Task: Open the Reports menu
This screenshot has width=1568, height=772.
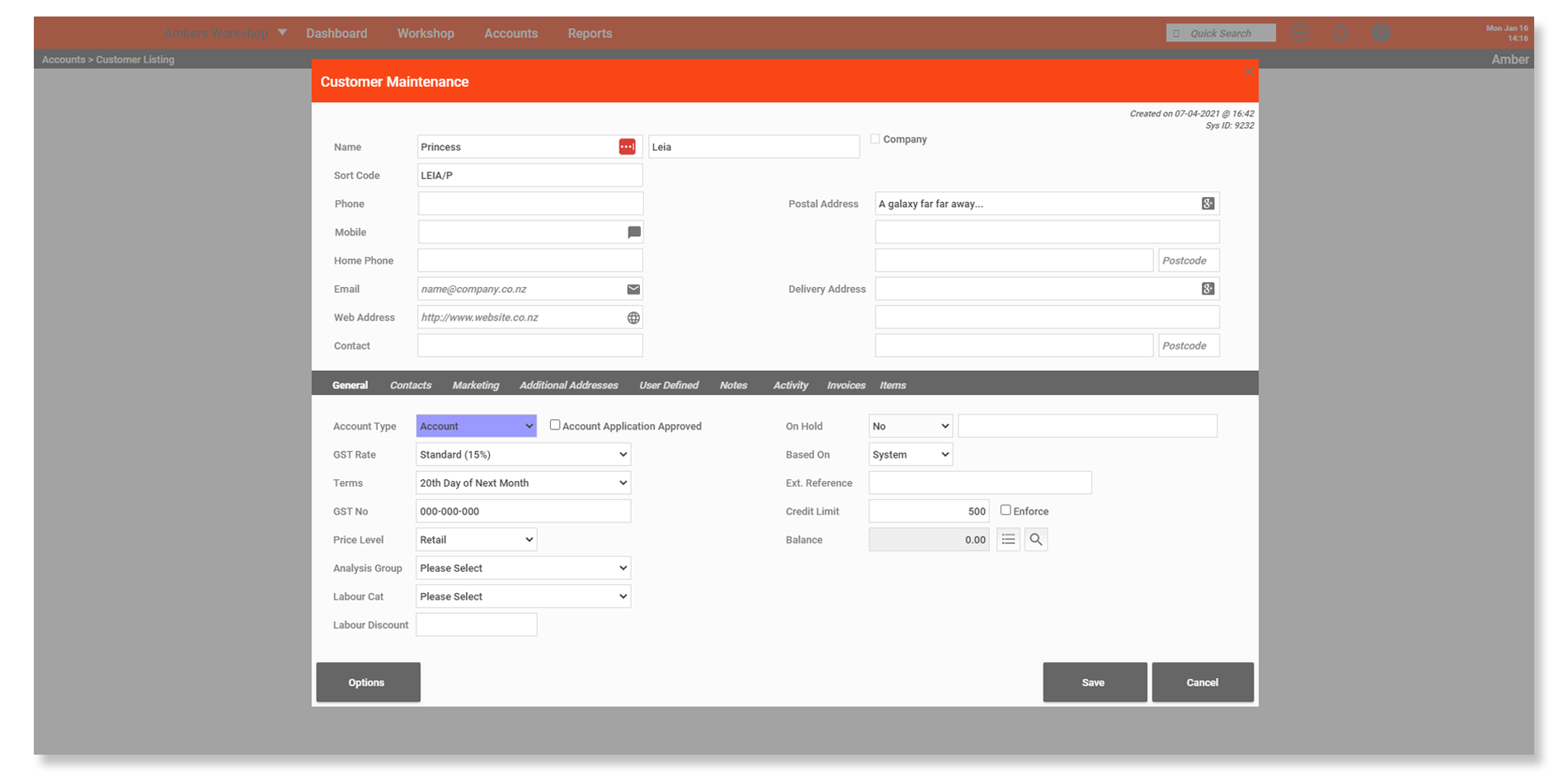Action: 589,33
